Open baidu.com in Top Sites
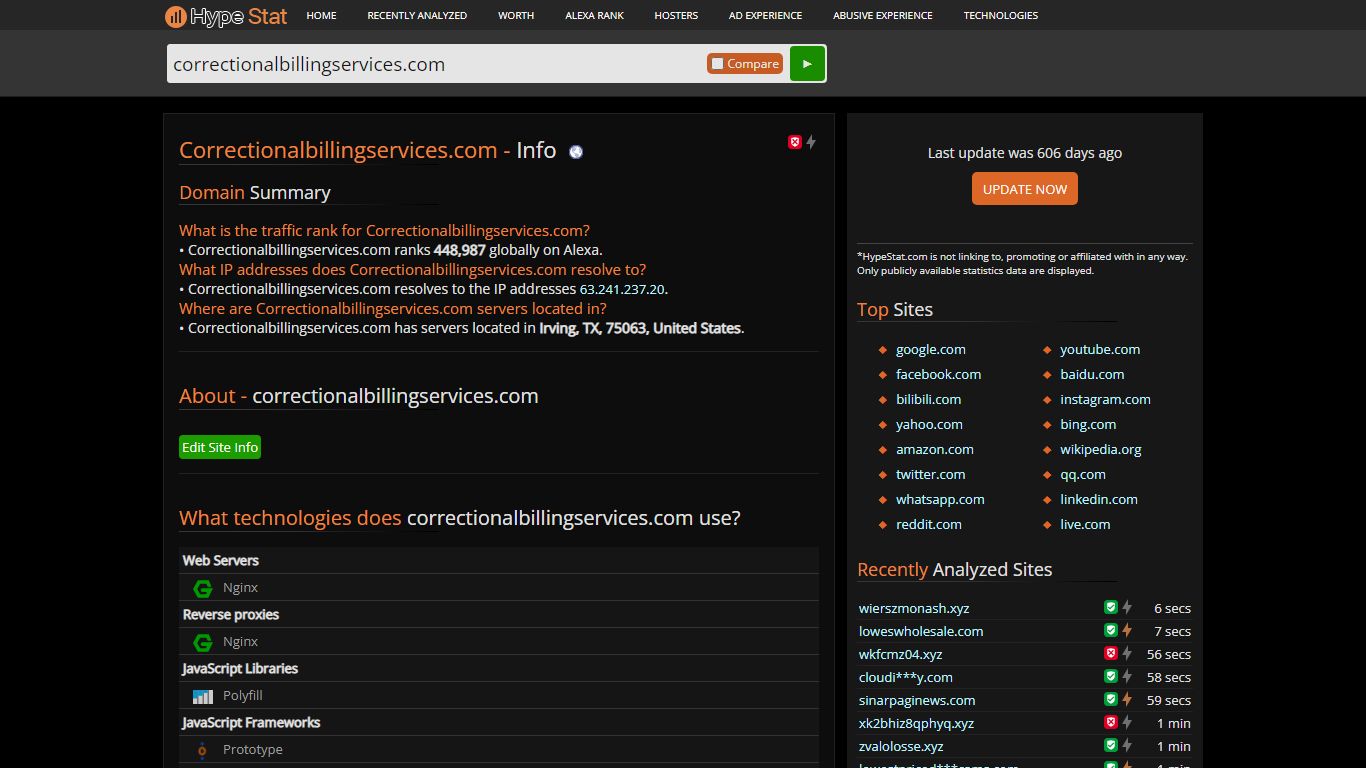 coord(1092,374)
